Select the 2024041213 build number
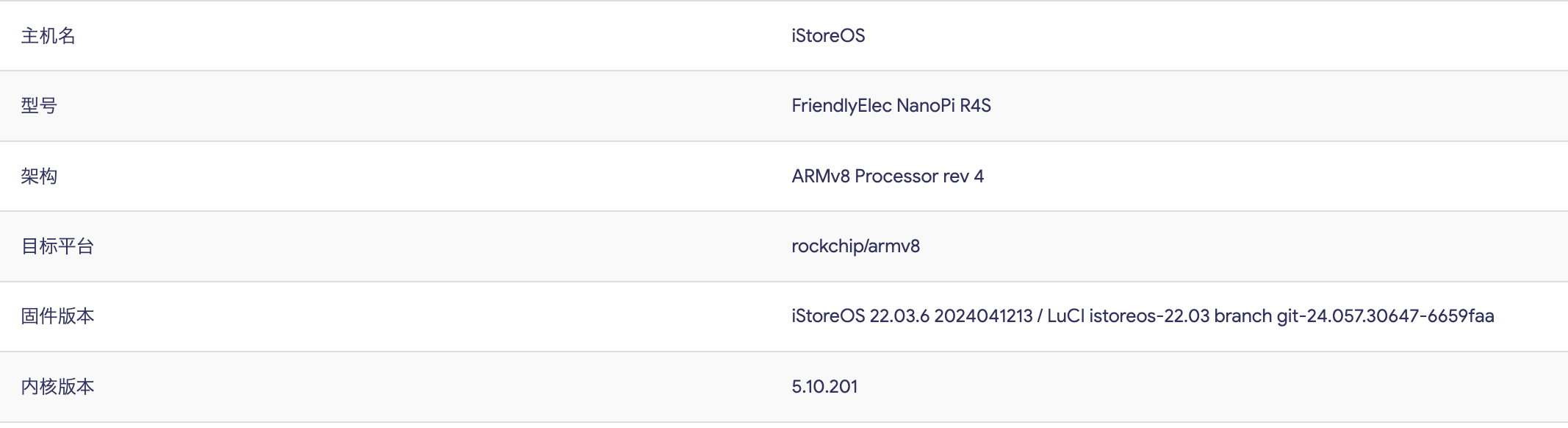 [x=983, y=316]
